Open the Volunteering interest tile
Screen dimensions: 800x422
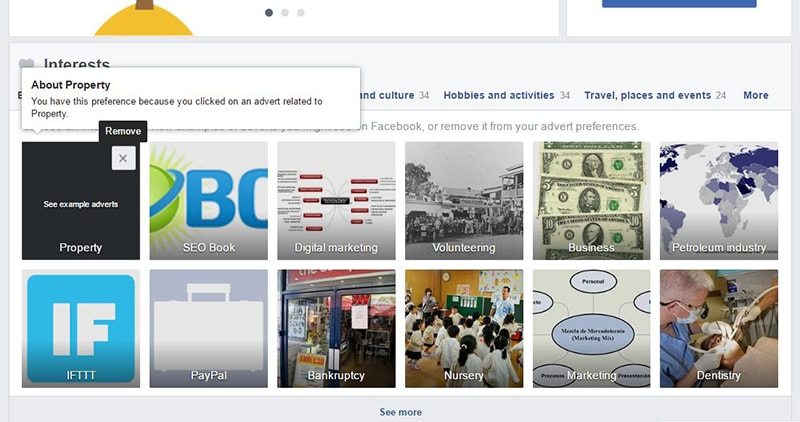click(464, 201)
